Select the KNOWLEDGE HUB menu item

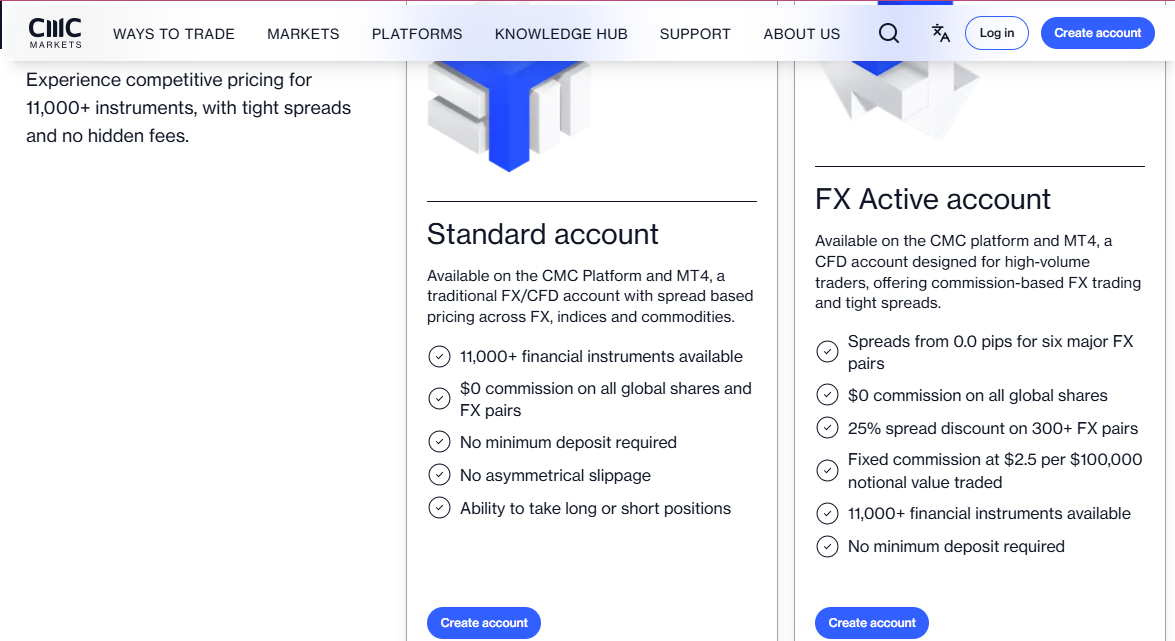point(561,33)
